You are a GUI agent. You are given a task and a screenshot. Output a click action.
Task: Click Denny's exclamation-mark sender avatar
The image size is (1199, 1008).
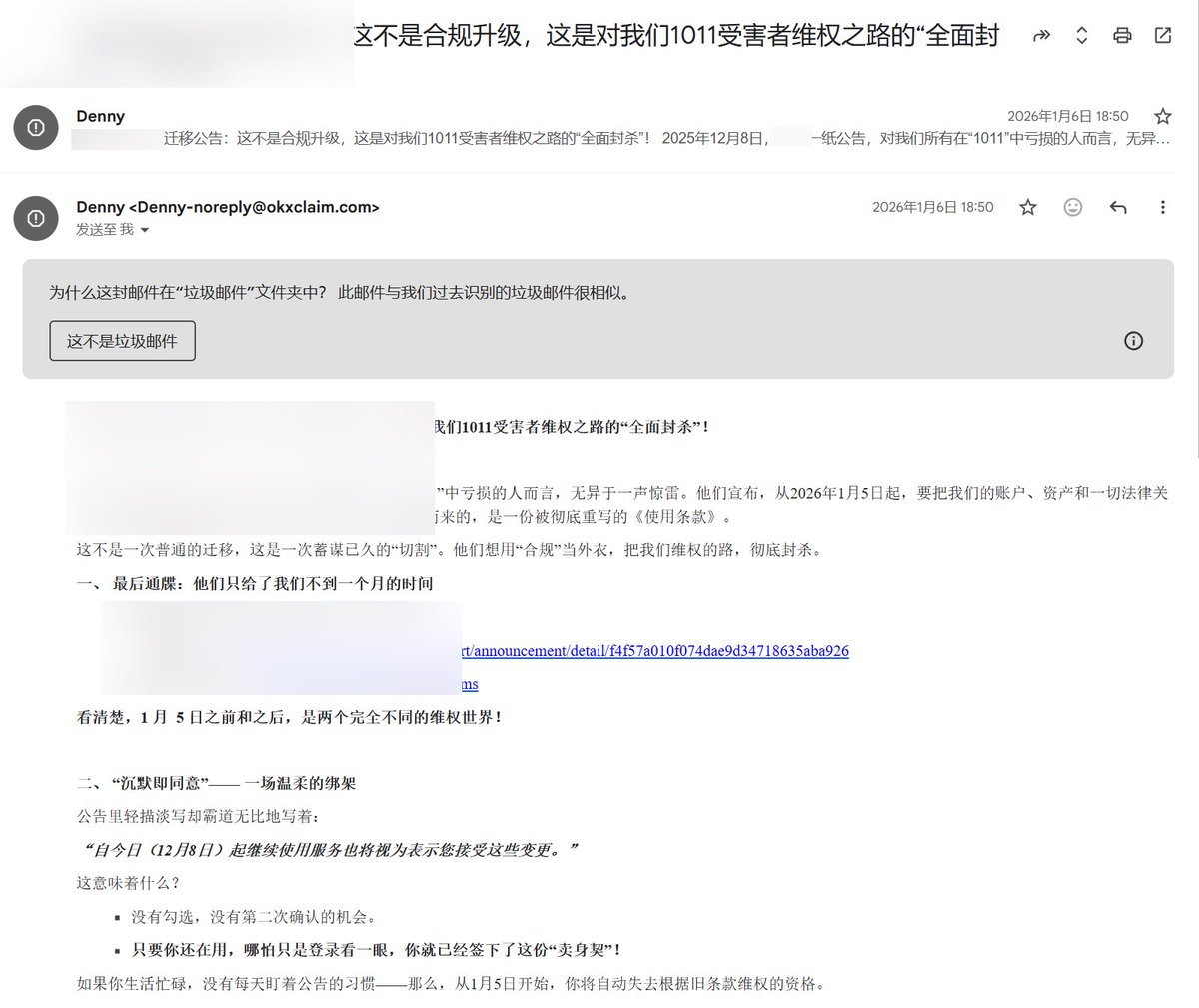tap(36, 218)
